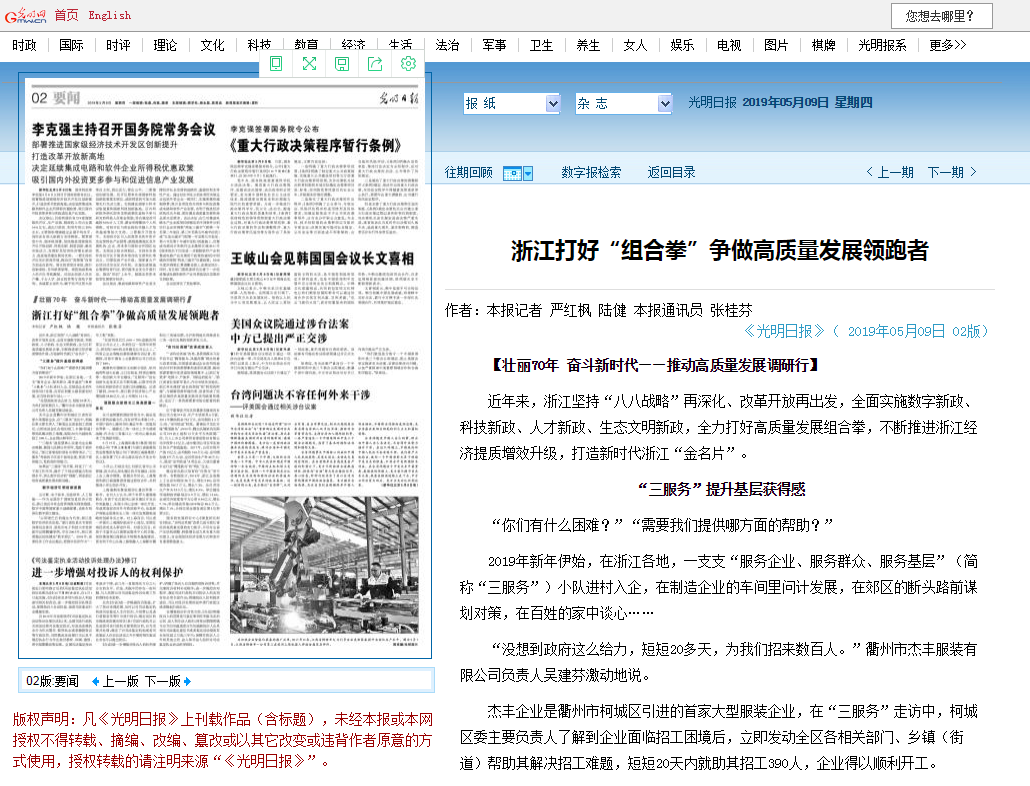This screenshot has height=786, width=1030.
Task: Switch to the English site link
Action: coord(109,15)
